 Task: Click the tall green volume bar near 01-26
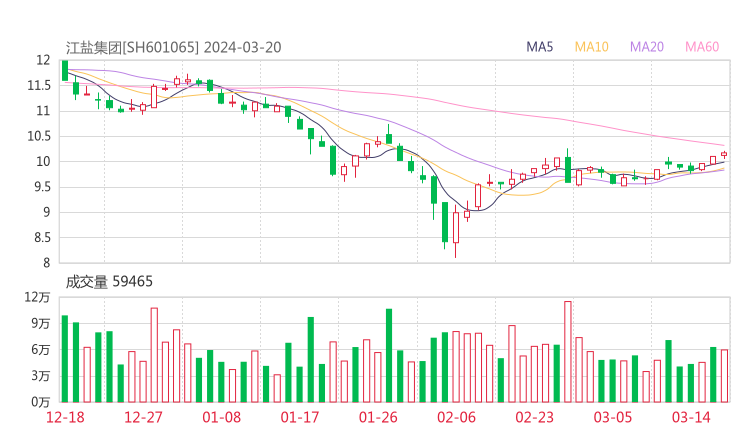pyautogui.click(x=389, y=355)
